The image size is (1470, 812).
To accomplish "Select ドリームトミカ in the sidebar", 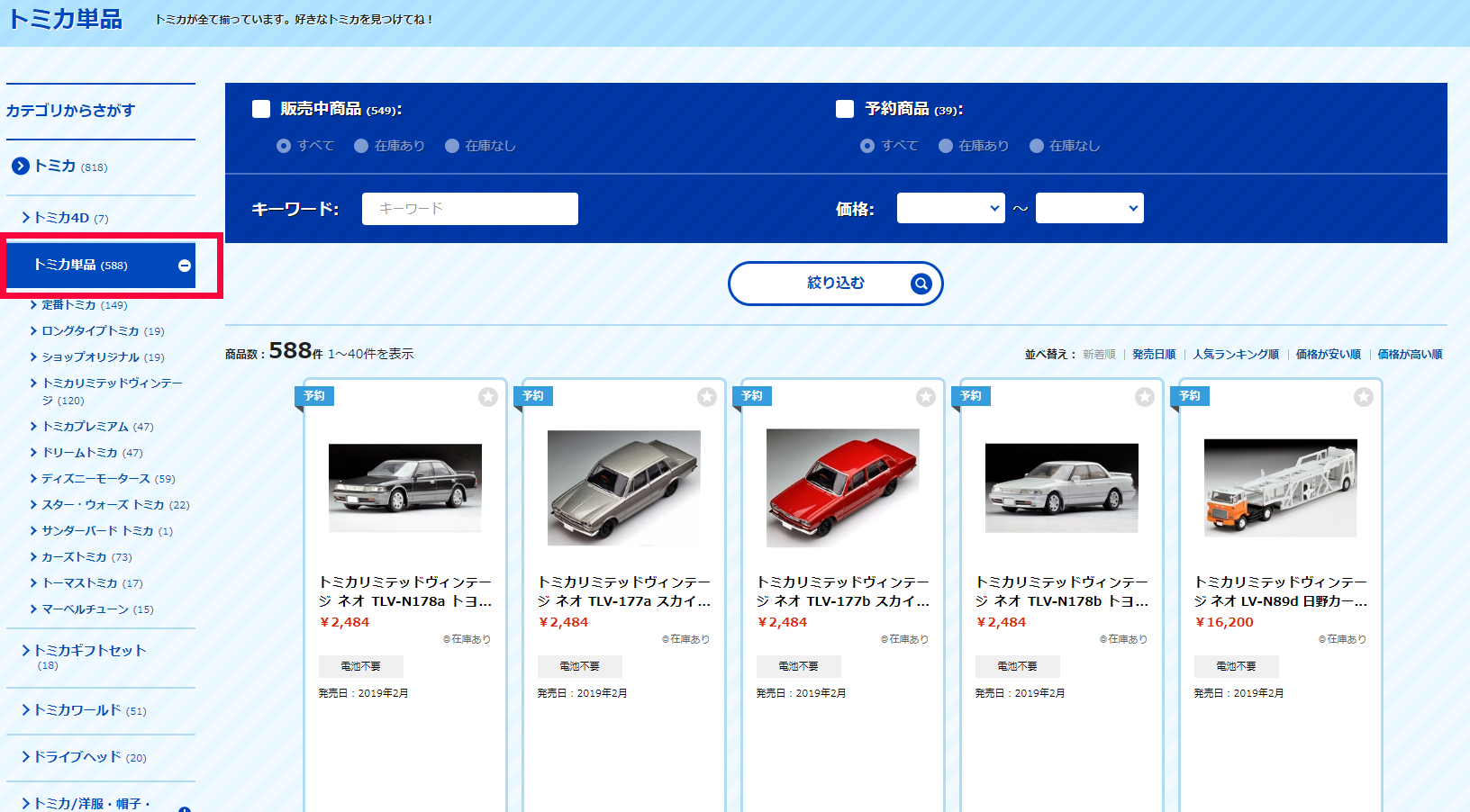I will (79, 453).
